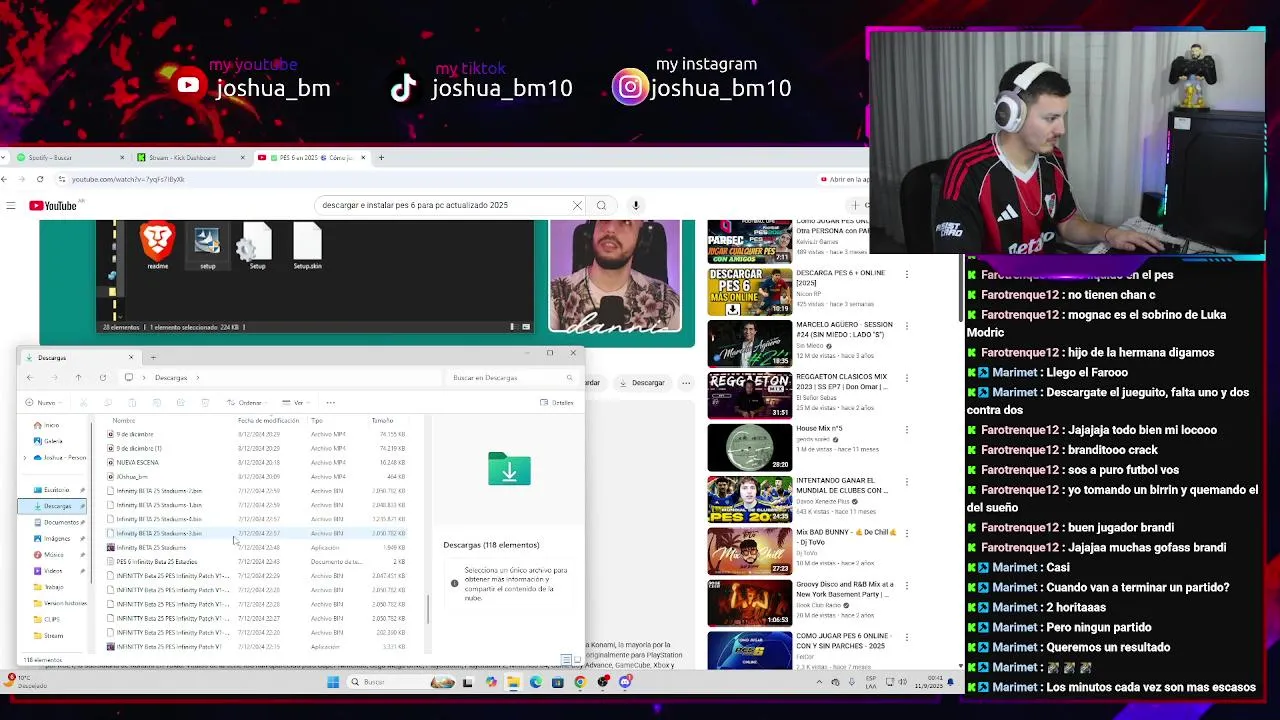This screenshot has height=720, width=1280.
Task: Go back in File Explorer
Action: click(29, 377)
